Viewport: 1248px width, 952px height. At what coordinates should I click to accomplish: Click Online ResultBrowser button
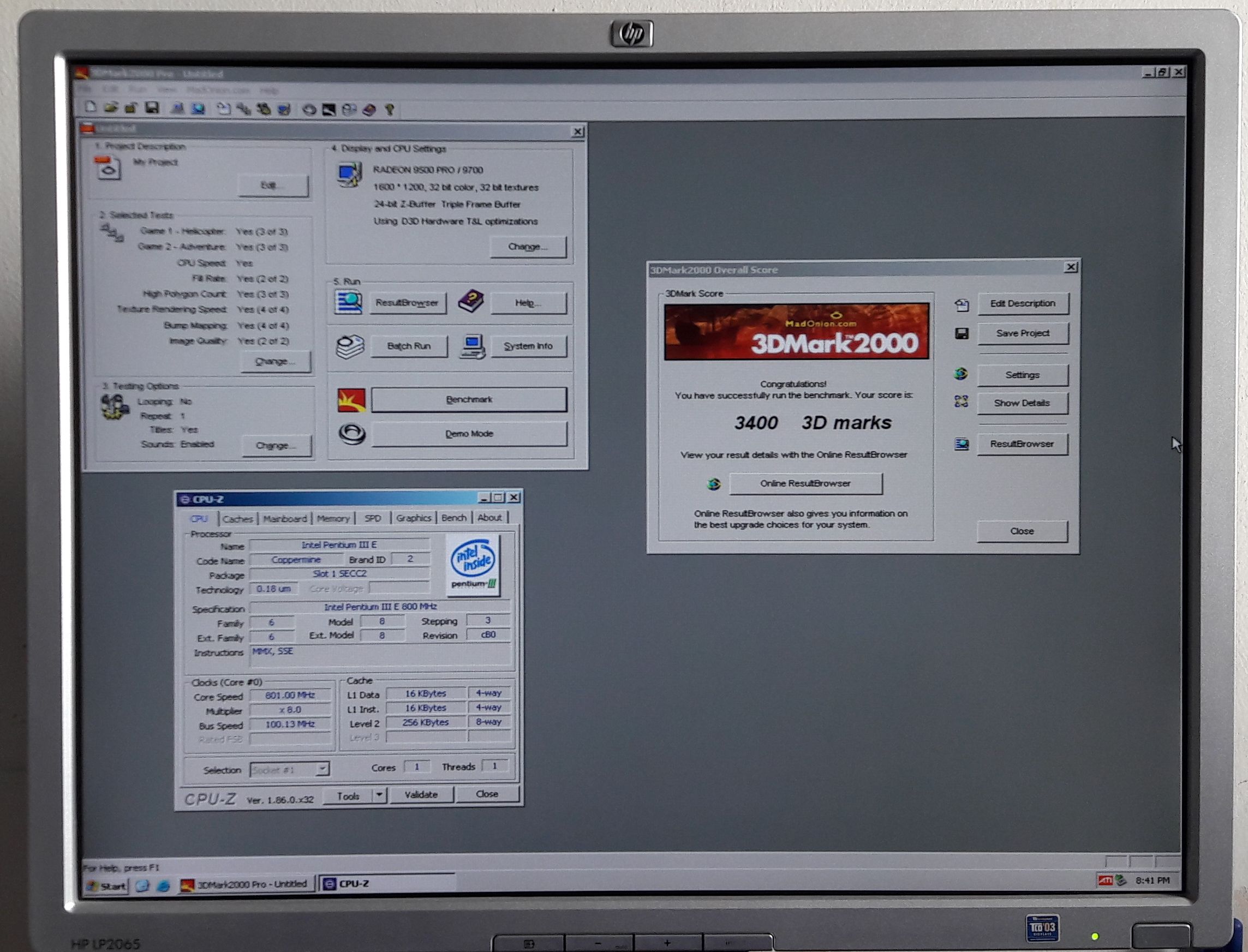[x=805, y=483]
